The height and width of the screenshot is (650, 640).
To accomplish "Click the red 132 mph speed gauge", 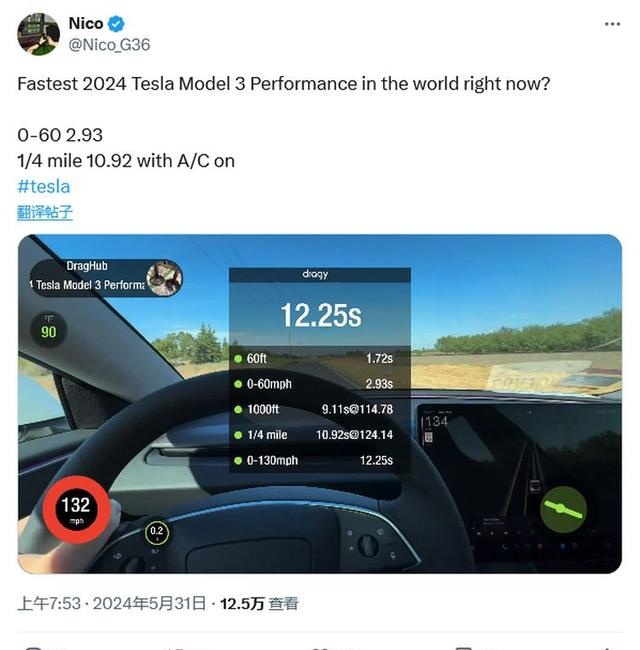I will (76, 509).
